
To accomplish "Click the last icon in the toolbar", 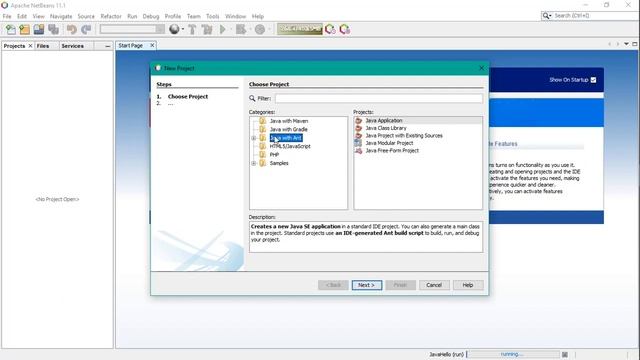I will click(345, 29).
